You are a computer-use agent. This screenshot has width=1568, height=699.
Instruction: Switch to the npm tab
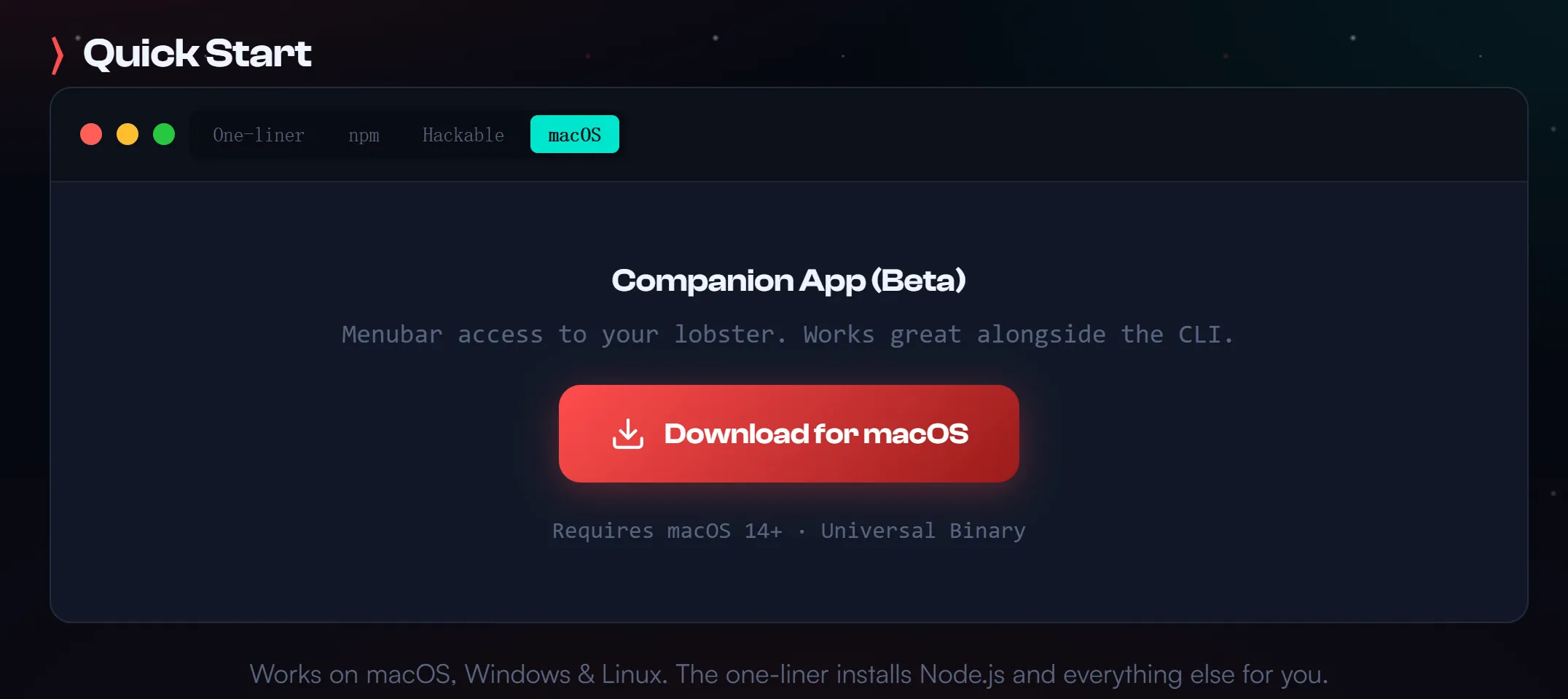tap(364, 135)
